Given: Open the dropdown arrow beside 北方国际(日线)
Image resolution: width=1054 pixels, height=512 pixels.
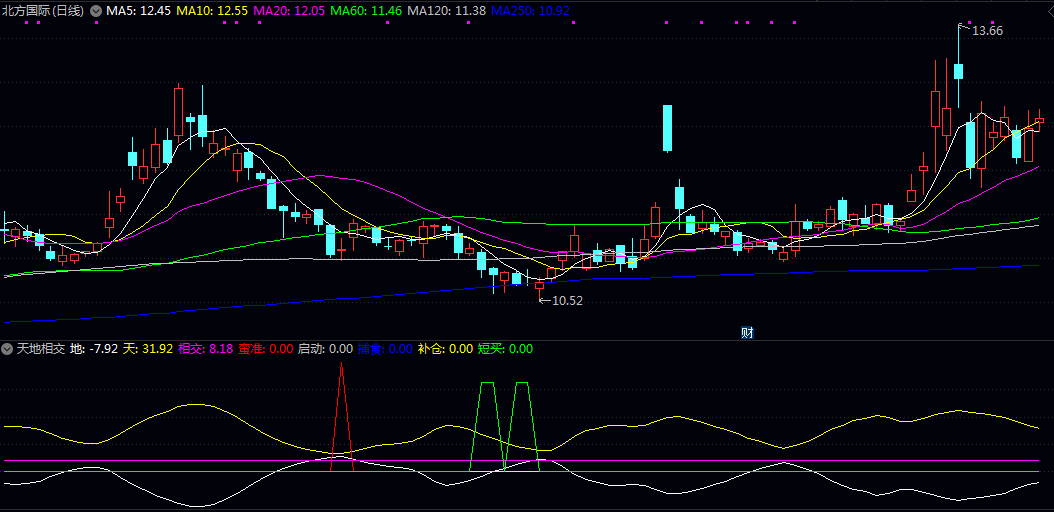Looking at the screenshot, I should pos(96,10).
